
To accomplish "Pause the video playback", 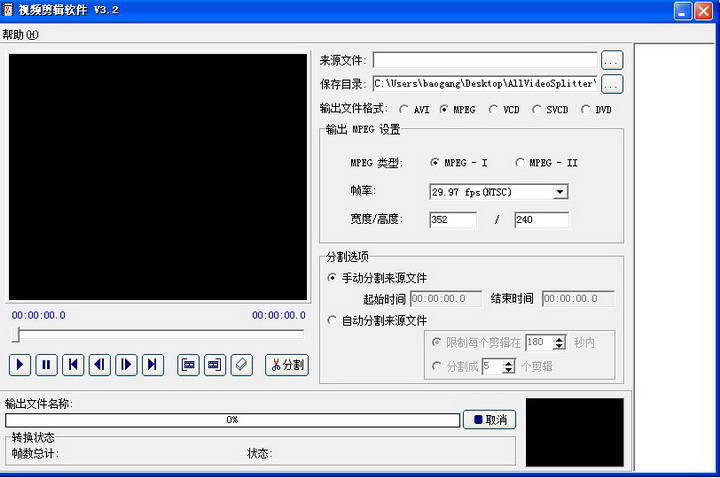I will (x=46, y=365).
